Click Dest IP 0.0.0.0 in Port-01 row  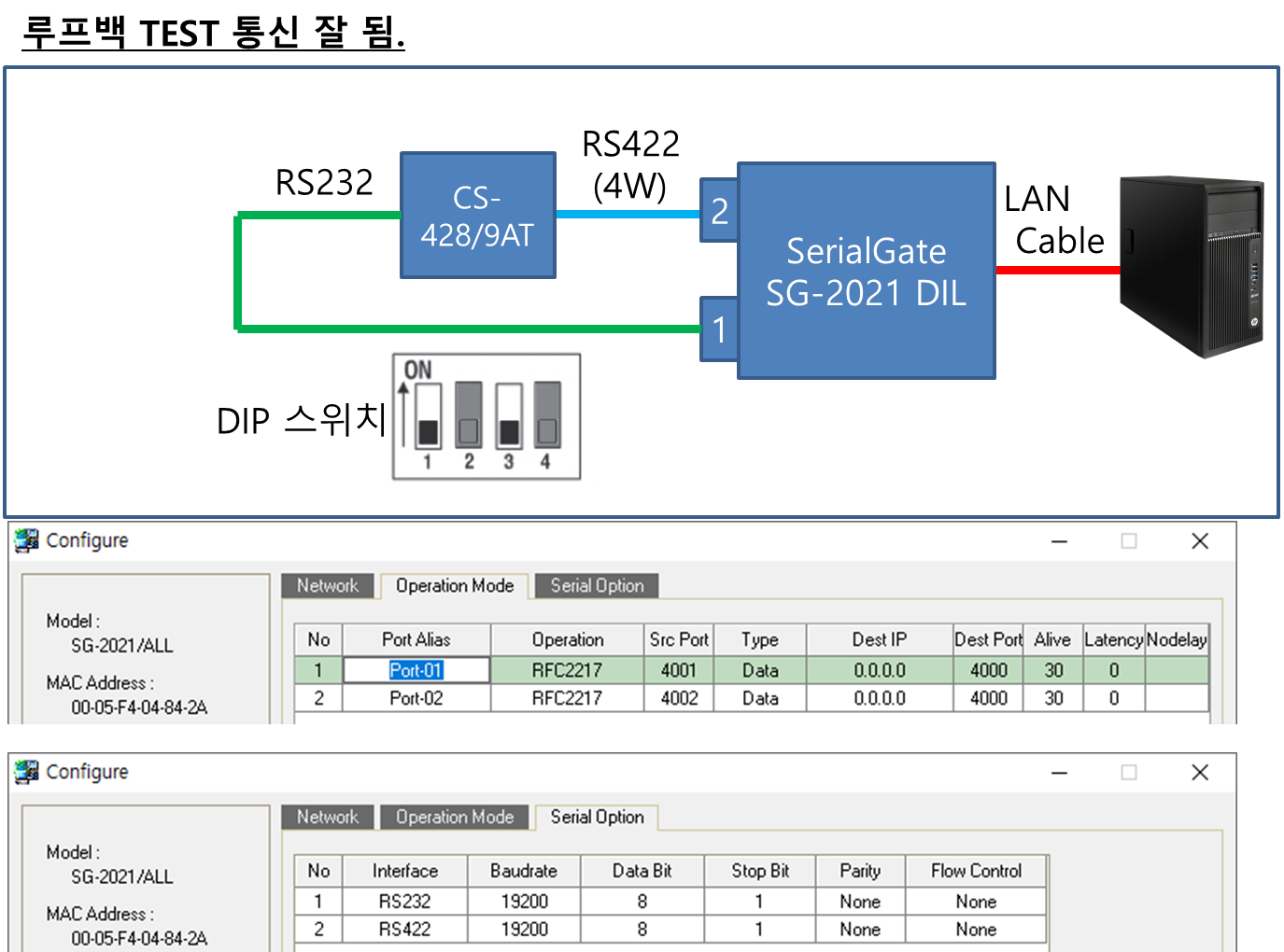[x=880, y=670]
